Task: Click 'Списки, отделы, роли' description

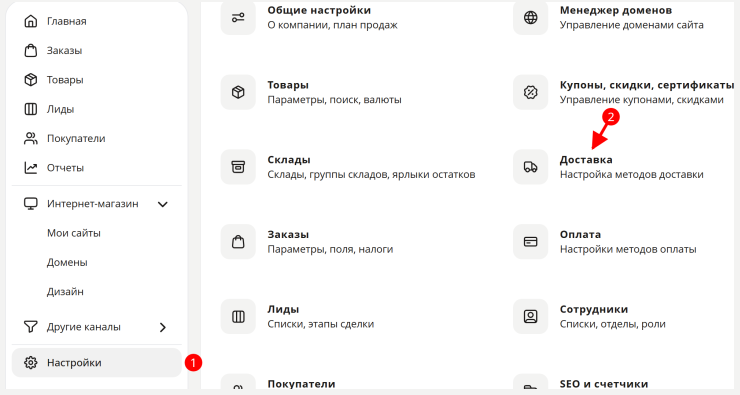Action: point(613,324)
